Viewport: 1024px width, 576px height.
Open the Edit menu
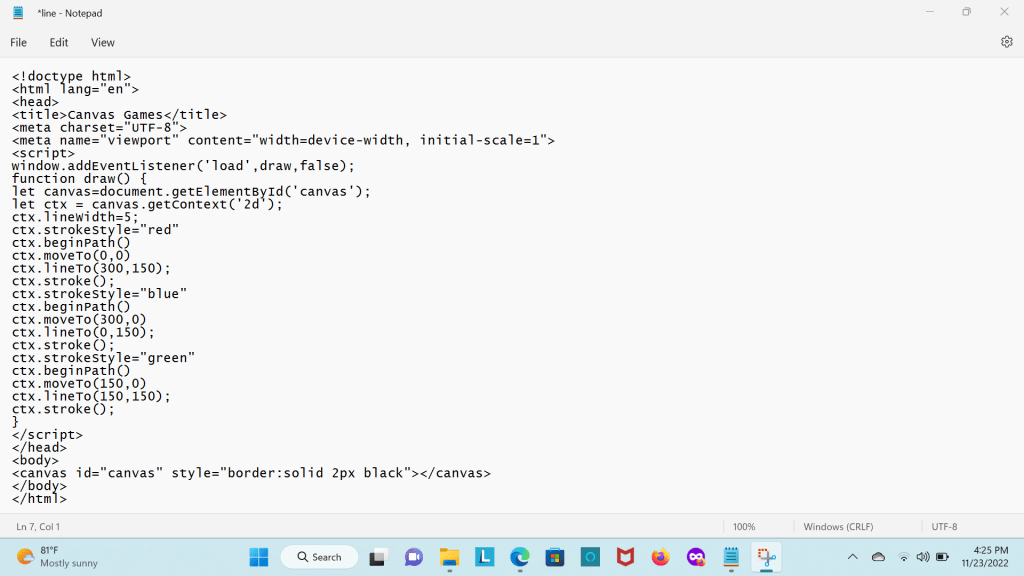[x=59, y=43]
